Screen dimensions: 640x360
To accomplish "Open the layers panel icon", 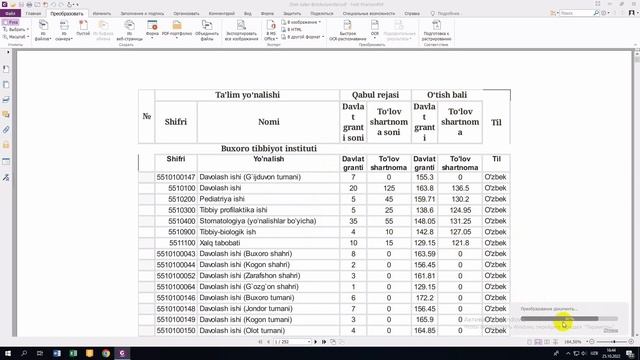I will pos(6,100).
